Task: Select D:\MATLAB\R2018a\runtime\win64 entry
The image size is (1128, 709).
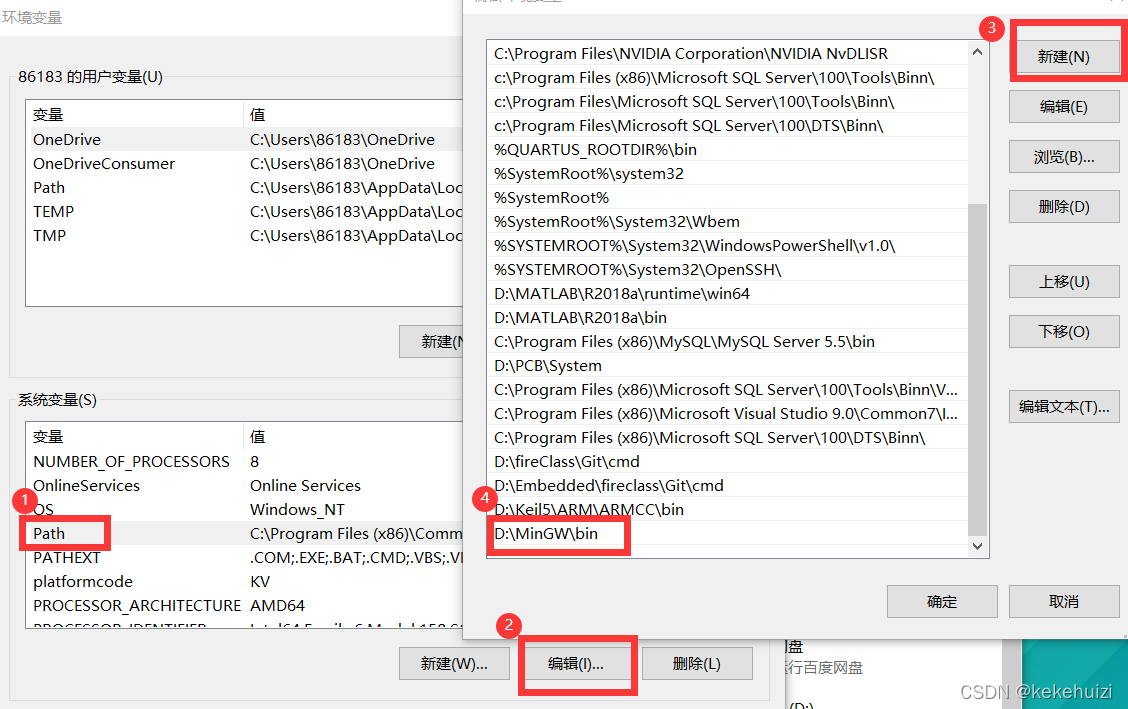Action: [x=727, y=293]
